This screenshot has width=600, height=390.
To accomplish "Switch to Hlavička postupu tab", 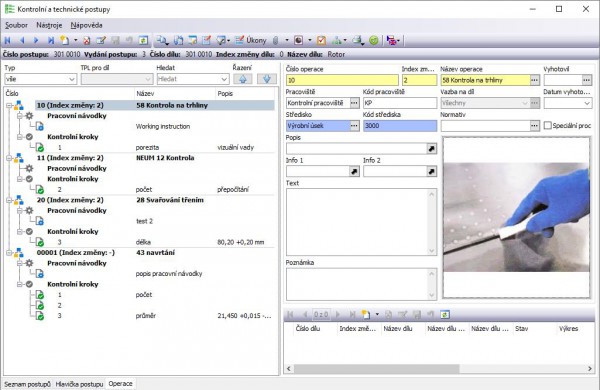I will 79,384.
